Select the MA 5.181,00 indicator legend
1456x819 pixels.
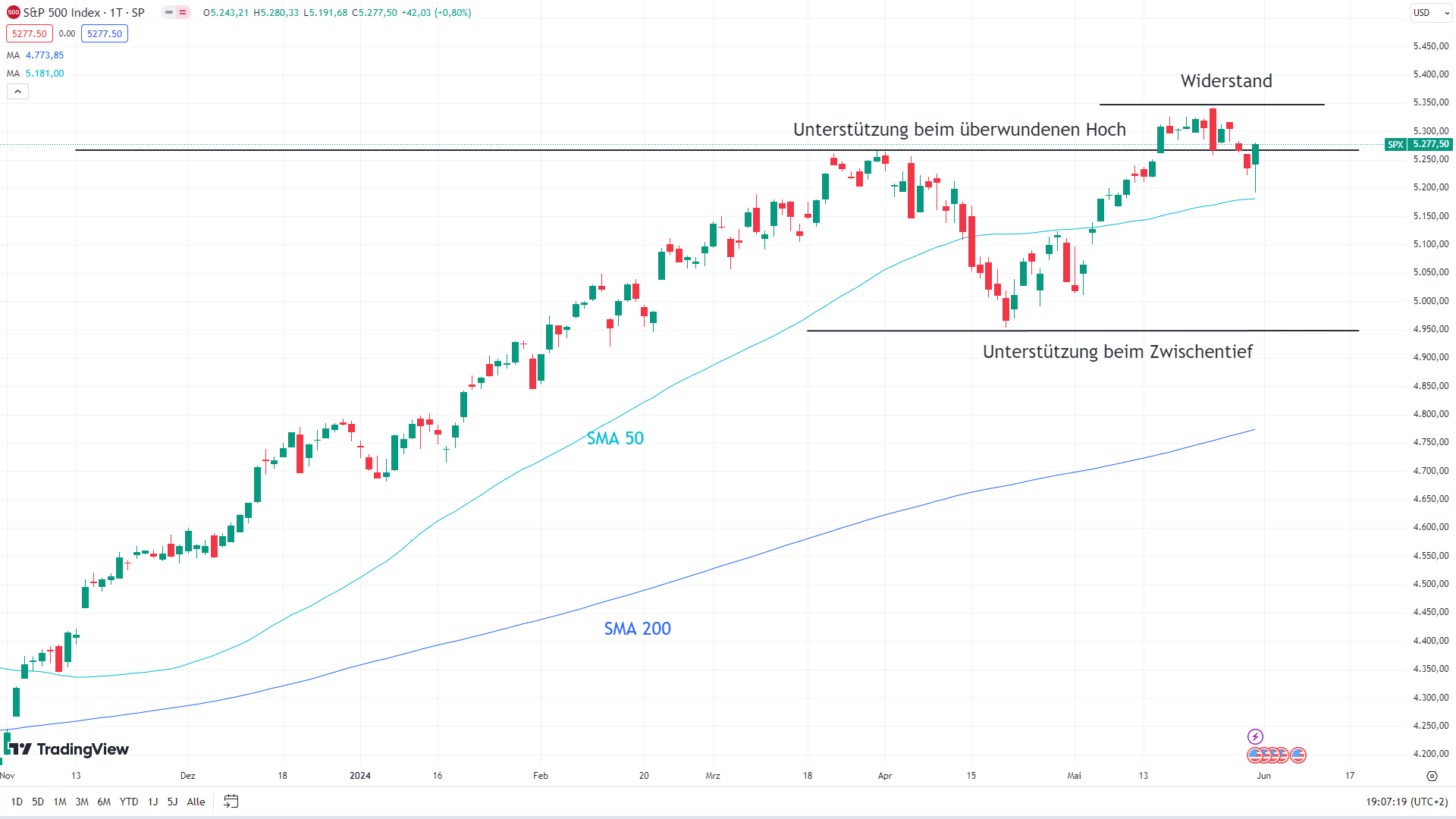(36, 74)
